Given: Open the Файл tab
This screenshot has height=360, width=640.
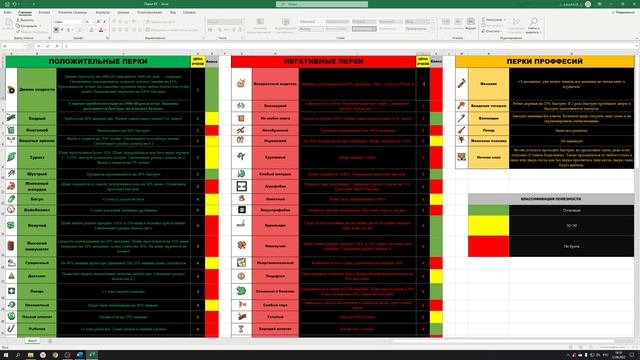Looking at the screenshot, I should click(7, 13).
